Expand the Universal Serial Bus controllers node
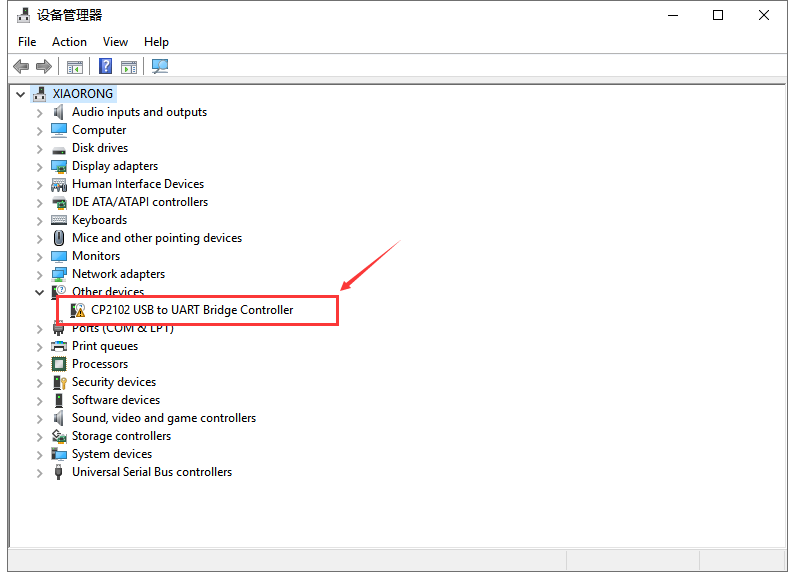 pyautogui.click(x=40, y=472)
